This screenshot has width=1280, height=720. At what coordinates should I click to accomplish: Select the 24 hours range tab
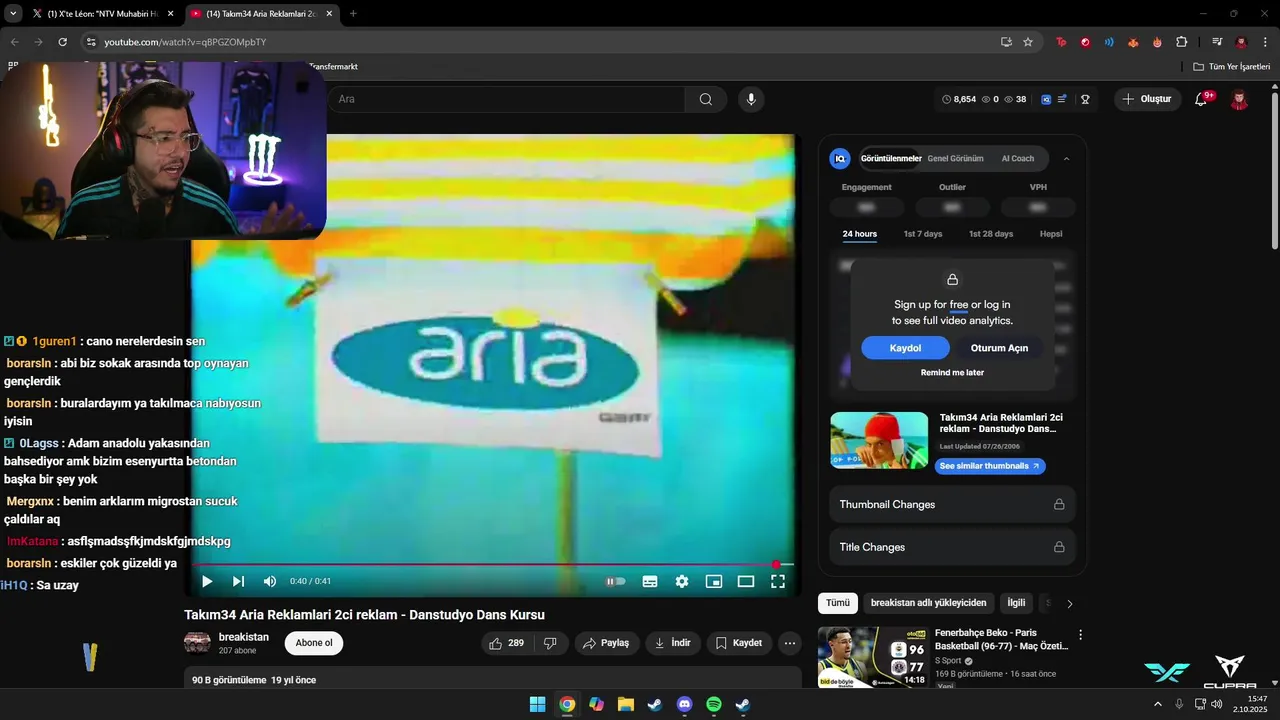(859, 234)
